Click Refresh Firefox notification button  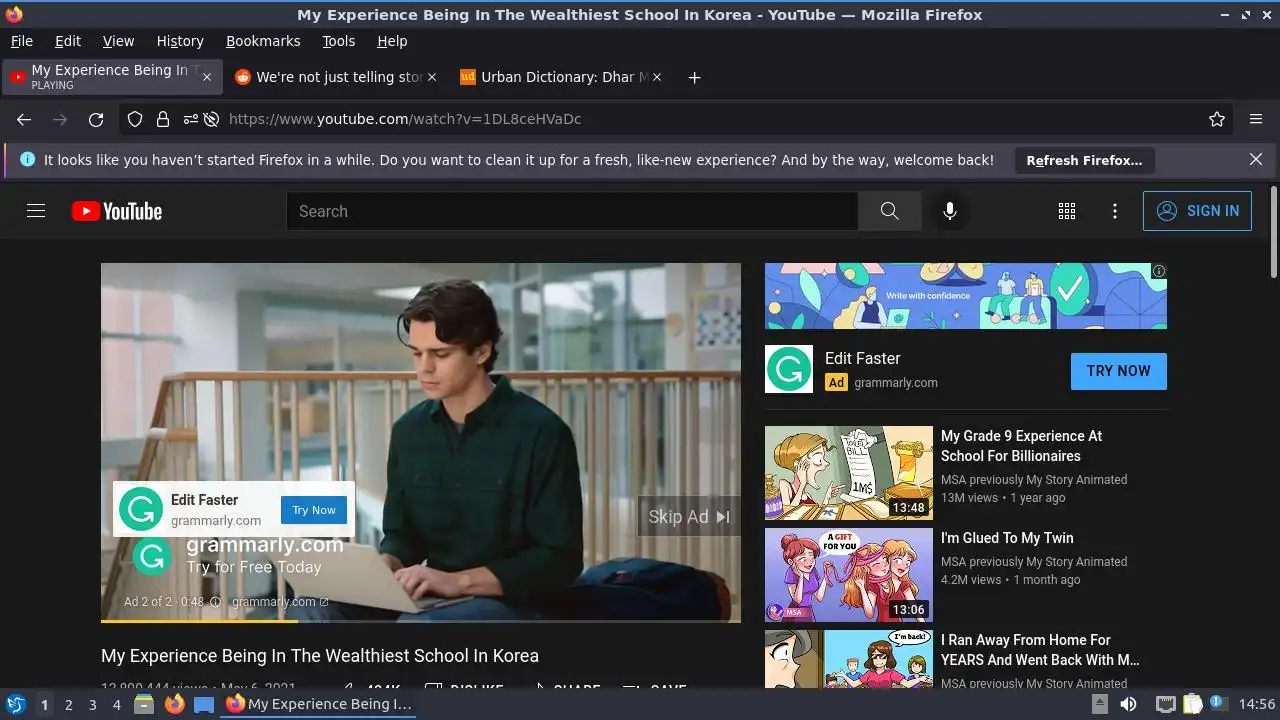(x=1084, y=160)
